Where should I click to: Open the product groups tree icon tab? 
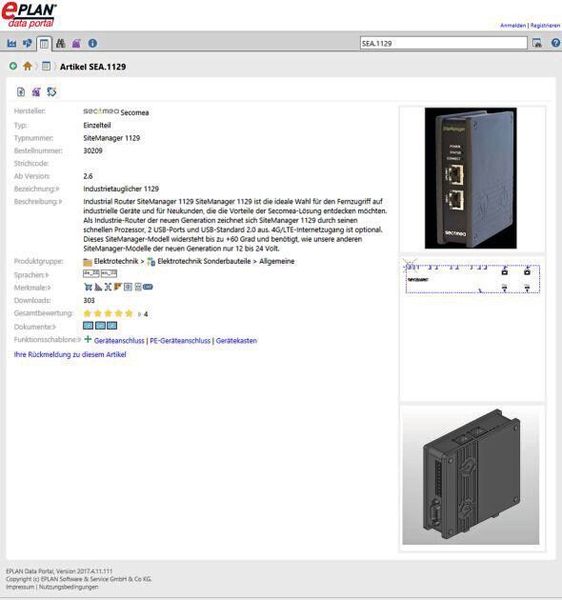coord(28,43)
